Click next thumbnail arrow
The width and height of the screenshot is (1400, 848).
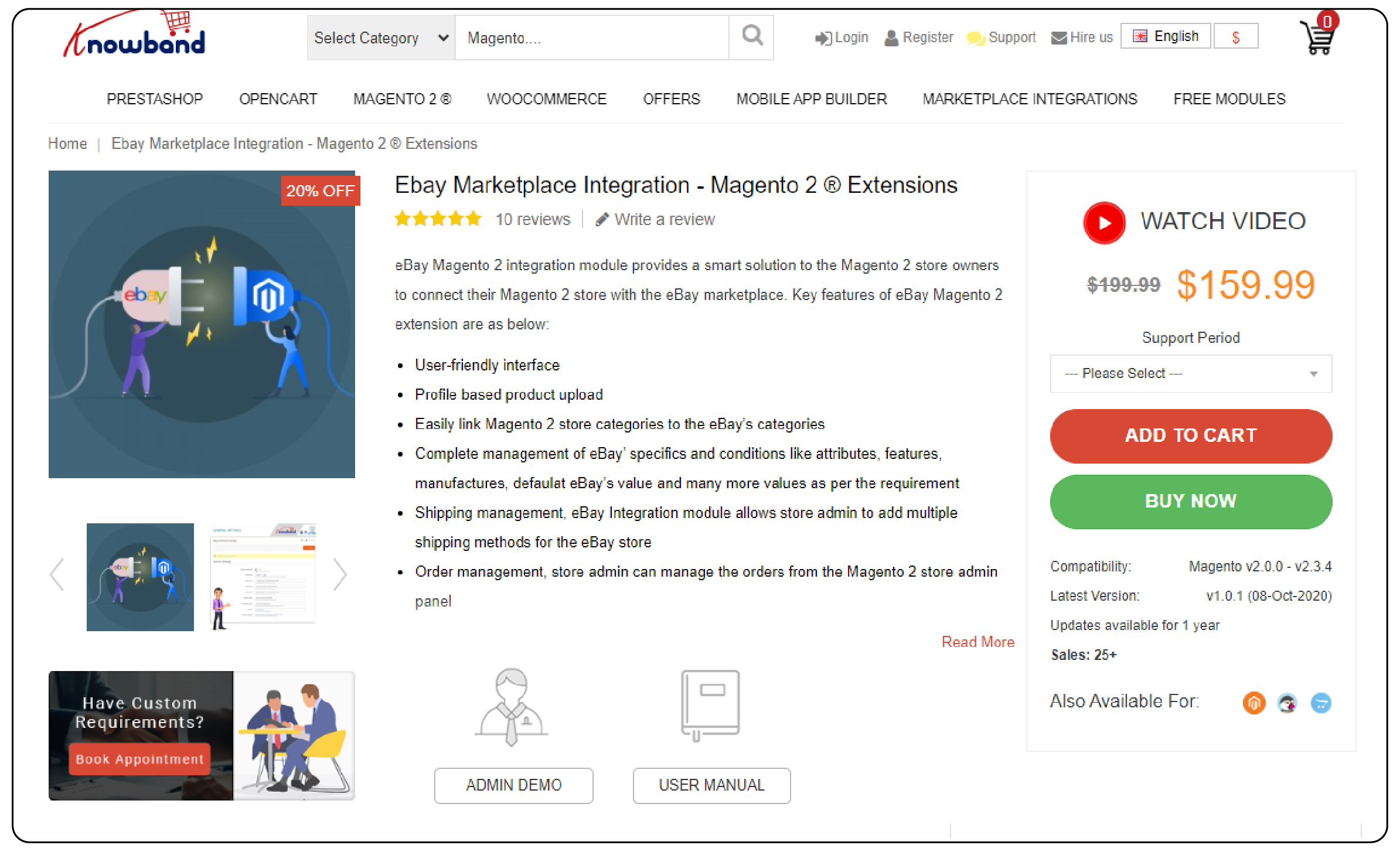(x=340, y=574)
